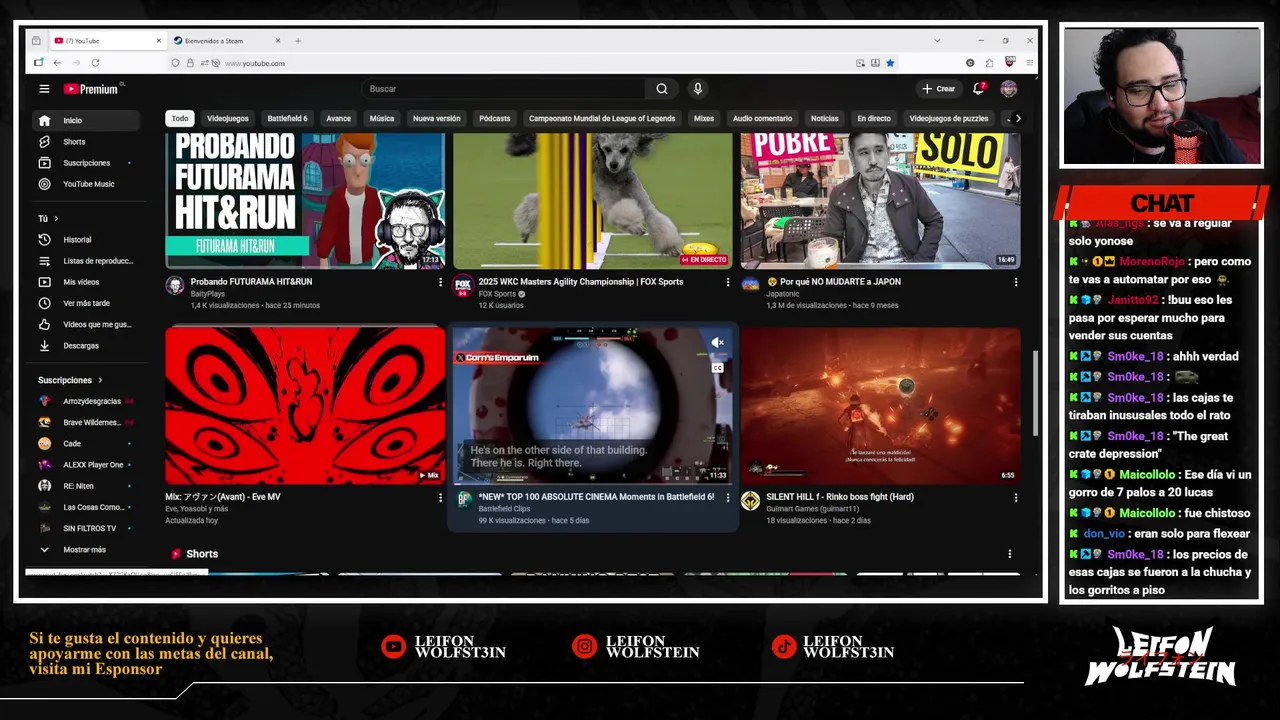The height and width of the screenshot is (720, 1280).
Task: Click the www.youtube.com address bar
Action: (x=530, y=63)
